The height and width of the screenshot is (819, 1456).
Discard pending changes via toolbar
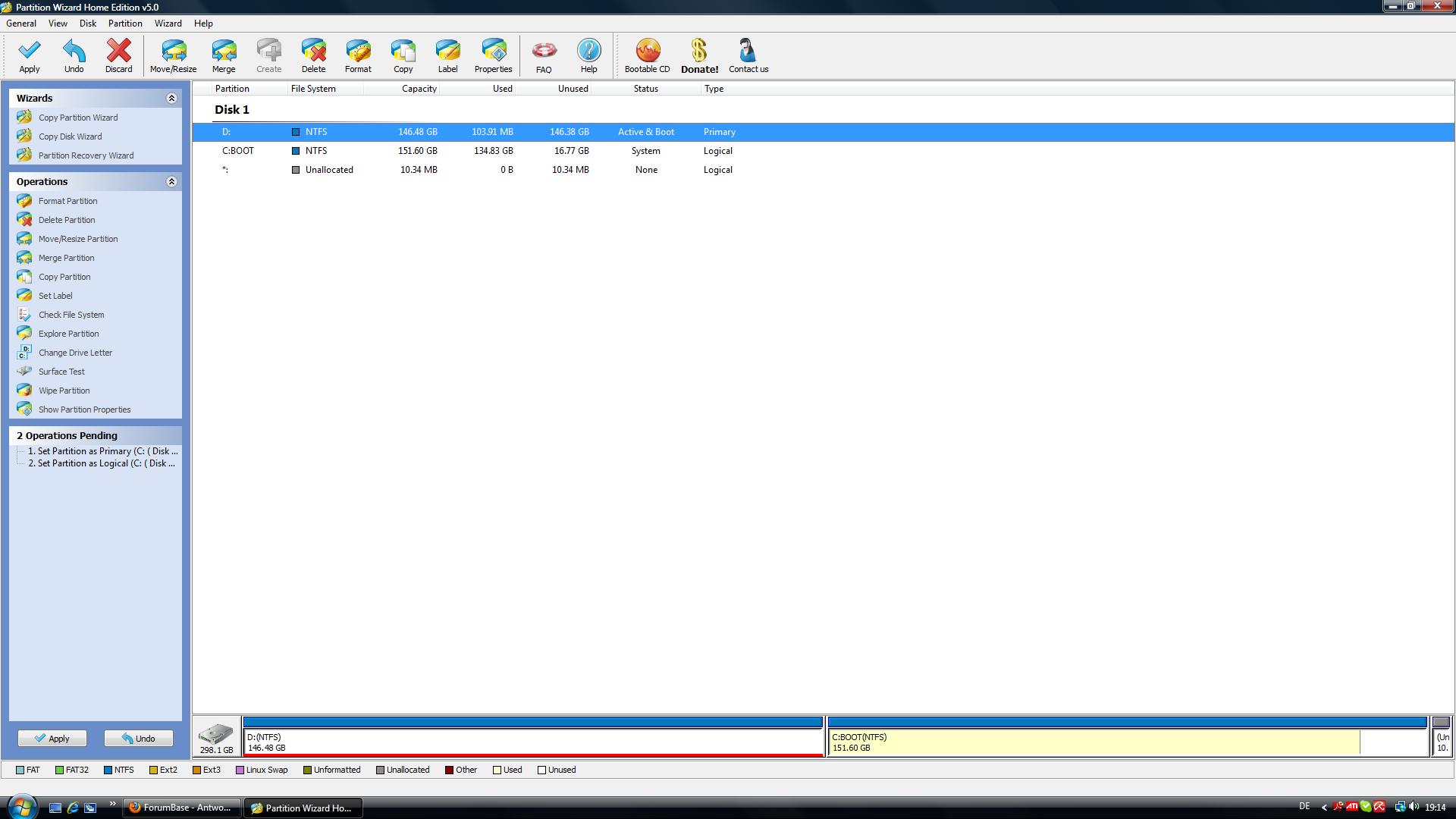pyautogui.click(x=118, y=52)
